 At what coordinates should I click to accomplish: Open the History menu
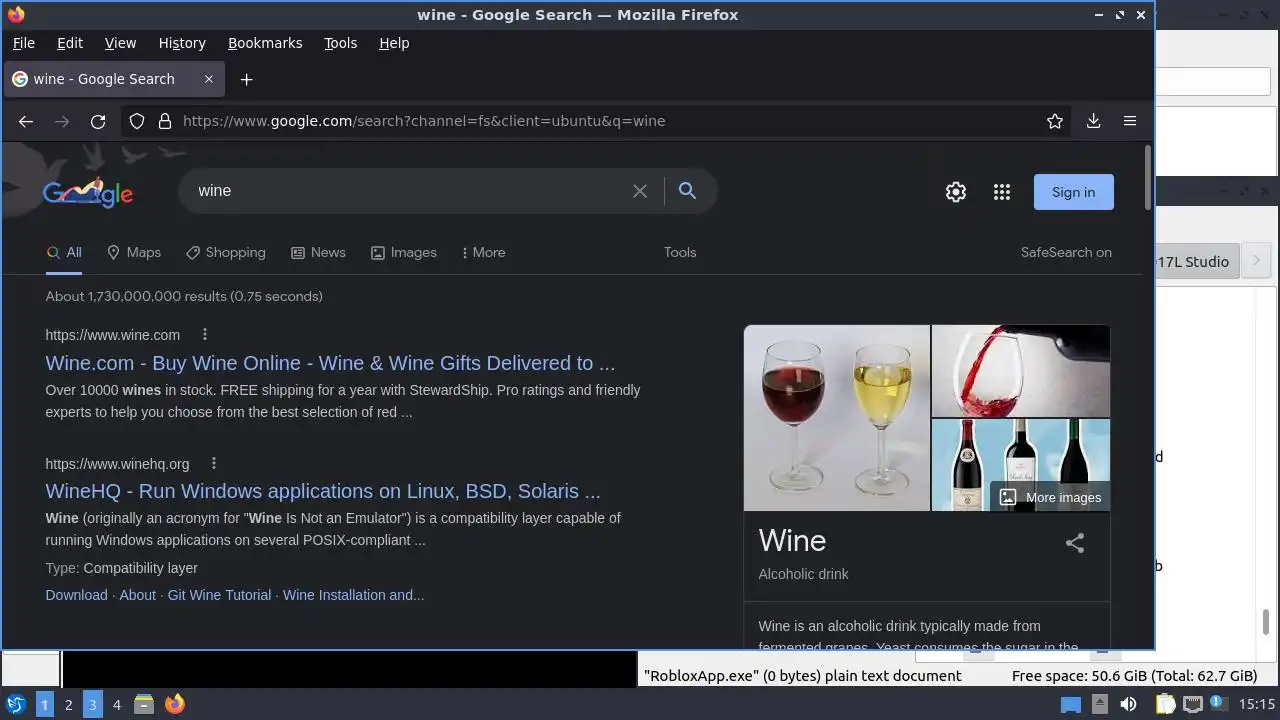182,43
